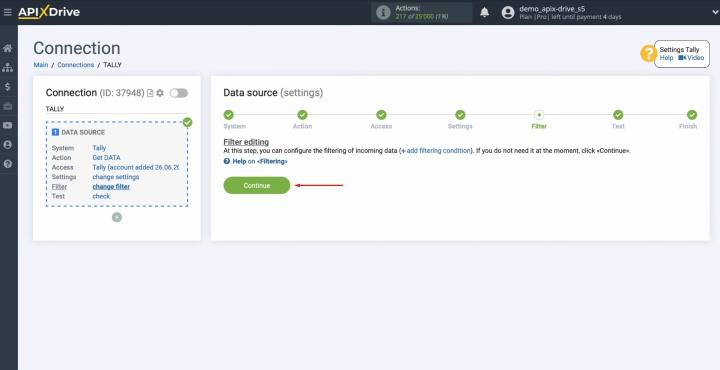The image size is (720, 370).
Task: Toggle the connection on/off switch
Action: 179,93
